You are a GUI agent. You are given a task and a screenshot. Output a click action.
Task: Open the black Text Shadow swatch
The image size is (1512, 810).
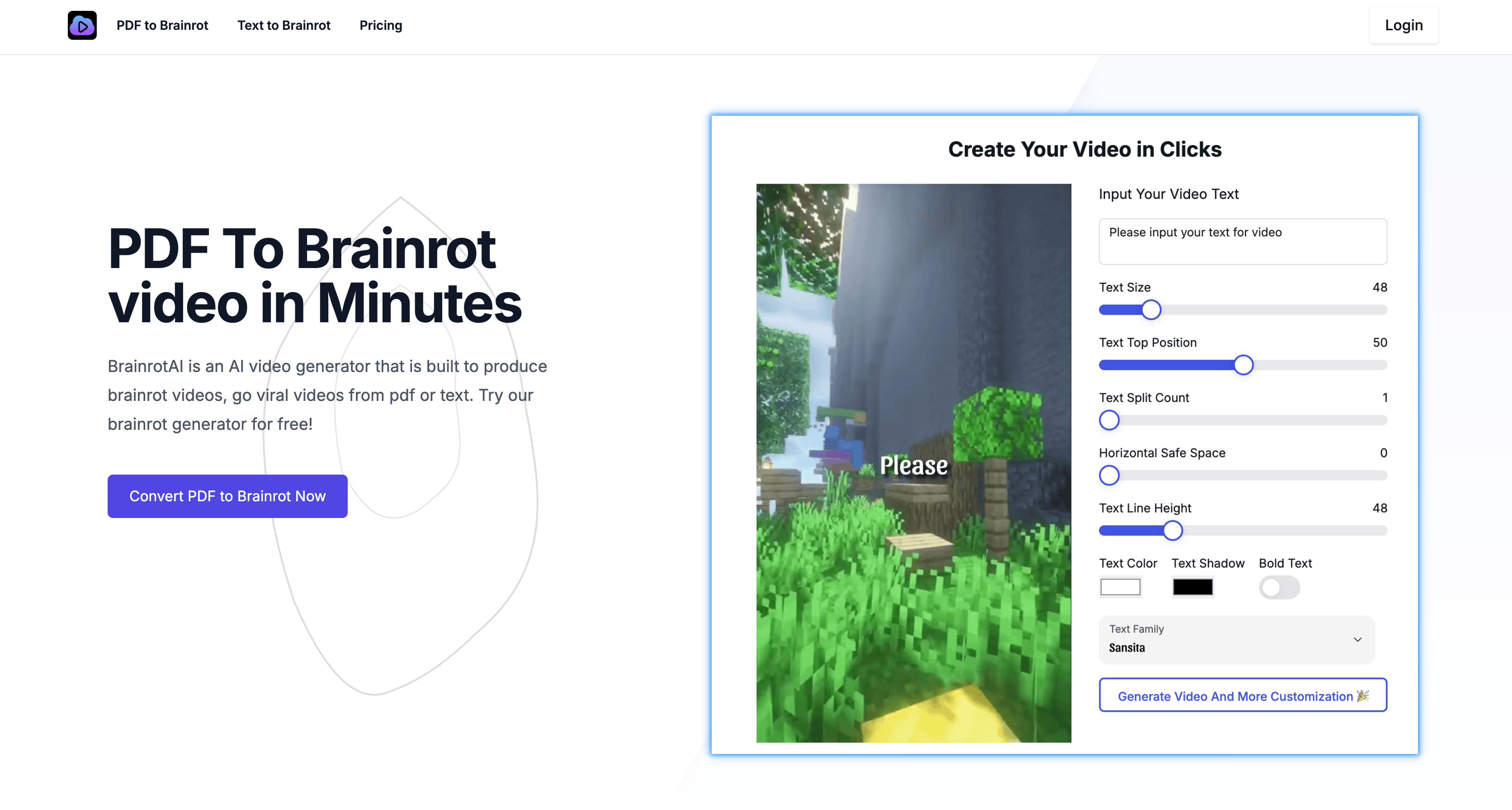(1193, 586)
